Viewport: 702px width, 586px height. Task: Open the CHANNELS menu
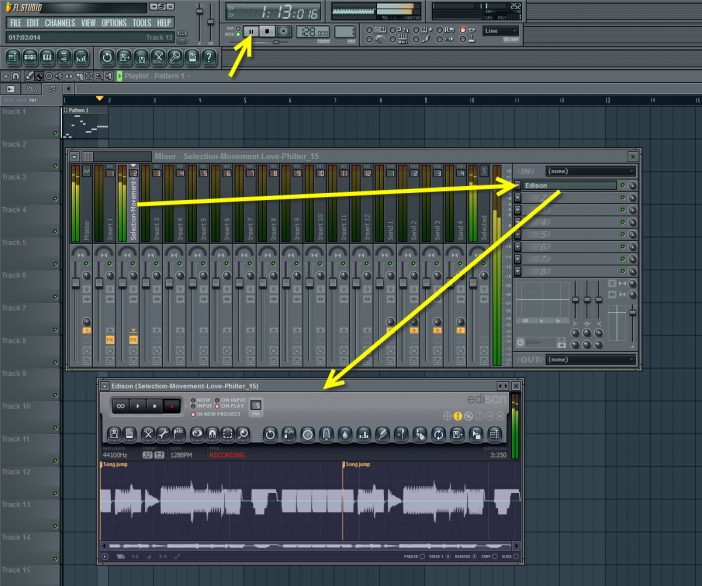(x=60, y=23)
